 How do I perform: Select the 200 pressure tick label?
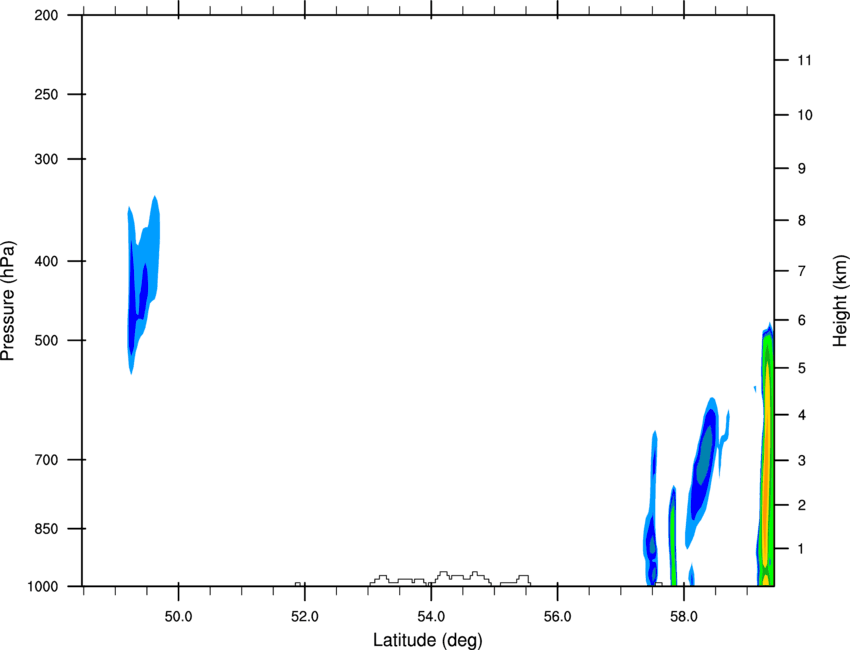[x=46, y=16]
